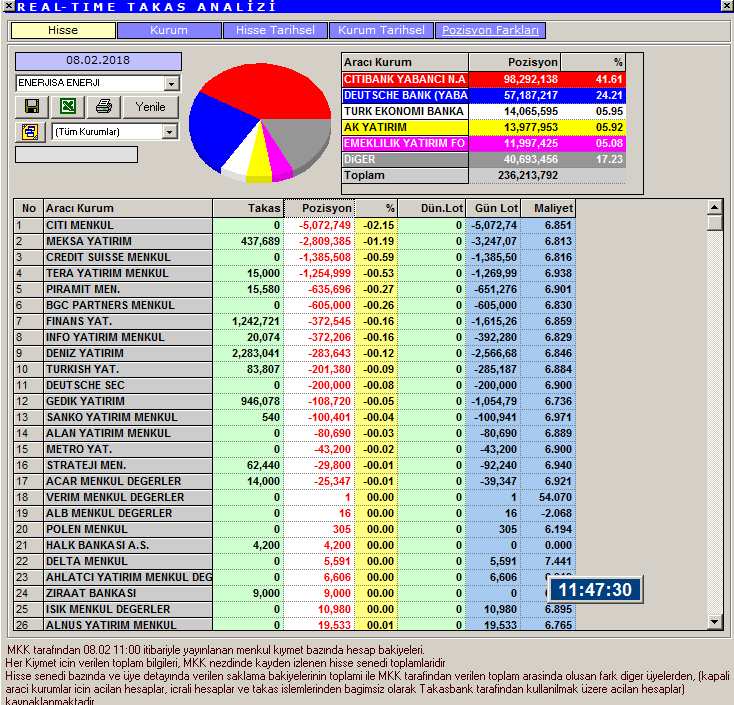
Task: Select INFO YATIRIM MENKUL row
Action: coord(295,337)
